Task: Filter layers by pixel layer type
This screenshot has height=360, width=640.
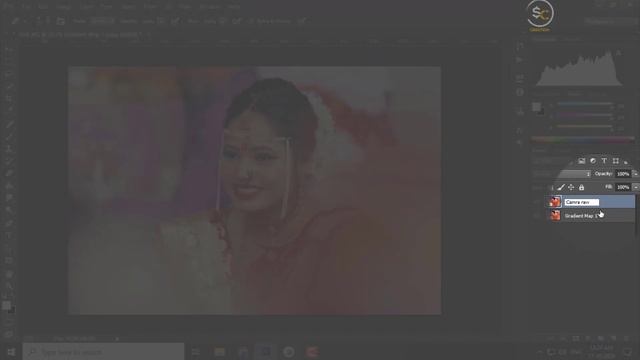Action: (582, 161)
